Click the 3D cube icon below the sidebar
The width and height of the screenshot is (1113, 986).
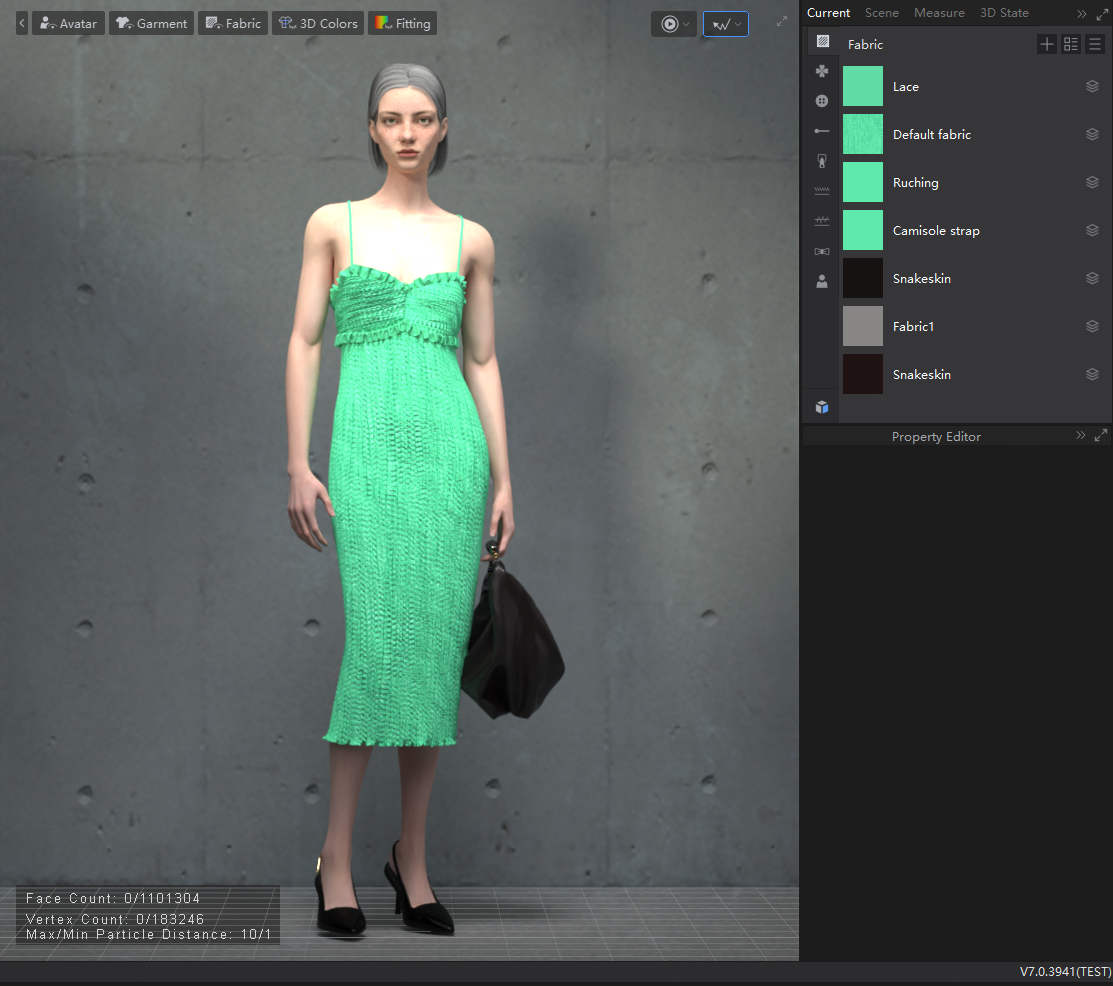(x=821, y=407)
